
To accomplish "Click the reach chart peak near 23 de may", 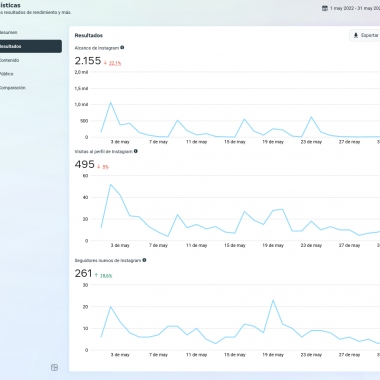I will [x=311, y=117].
